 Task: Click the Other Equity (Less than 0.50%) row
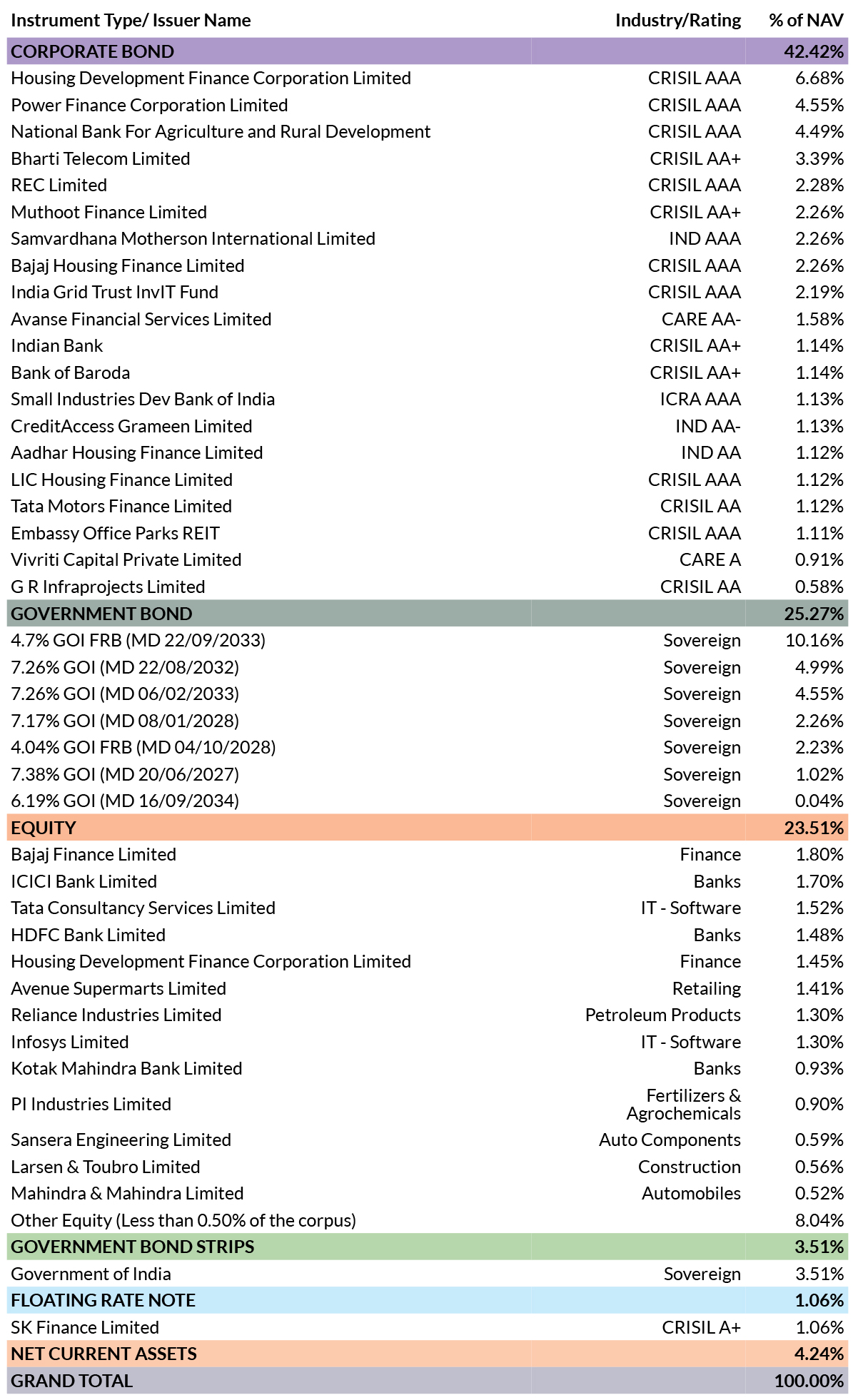(x=183, y=1220)
